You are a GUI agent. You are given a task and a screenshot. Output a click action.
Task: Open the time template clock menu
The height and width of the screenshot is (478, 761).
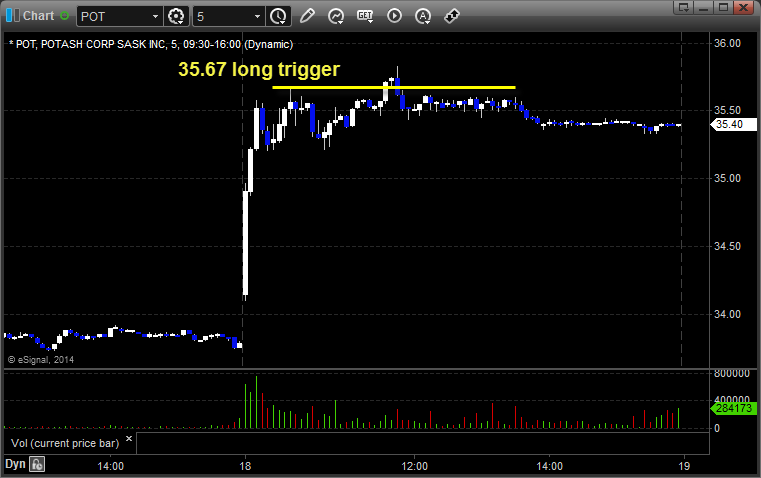pyautogui.click(x=279, y=16)
